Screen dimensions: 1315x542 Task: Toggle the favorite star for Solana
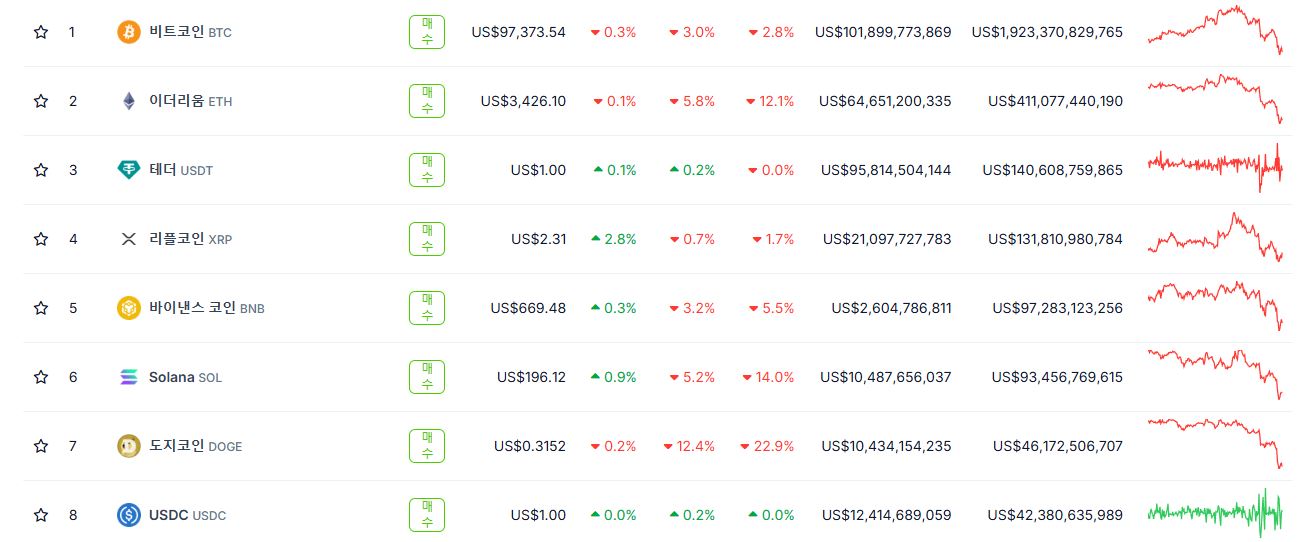pos(41,377)
